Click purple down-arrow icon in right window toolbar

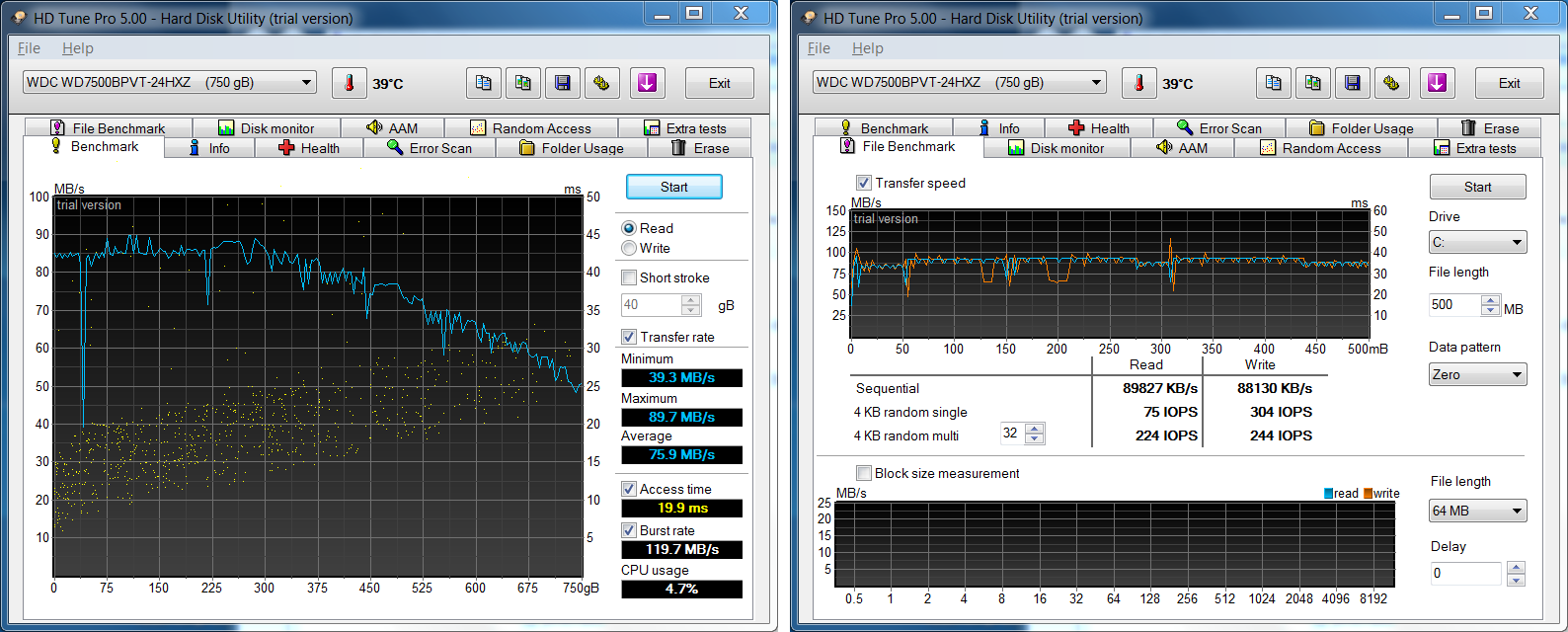pos(1437,83)
